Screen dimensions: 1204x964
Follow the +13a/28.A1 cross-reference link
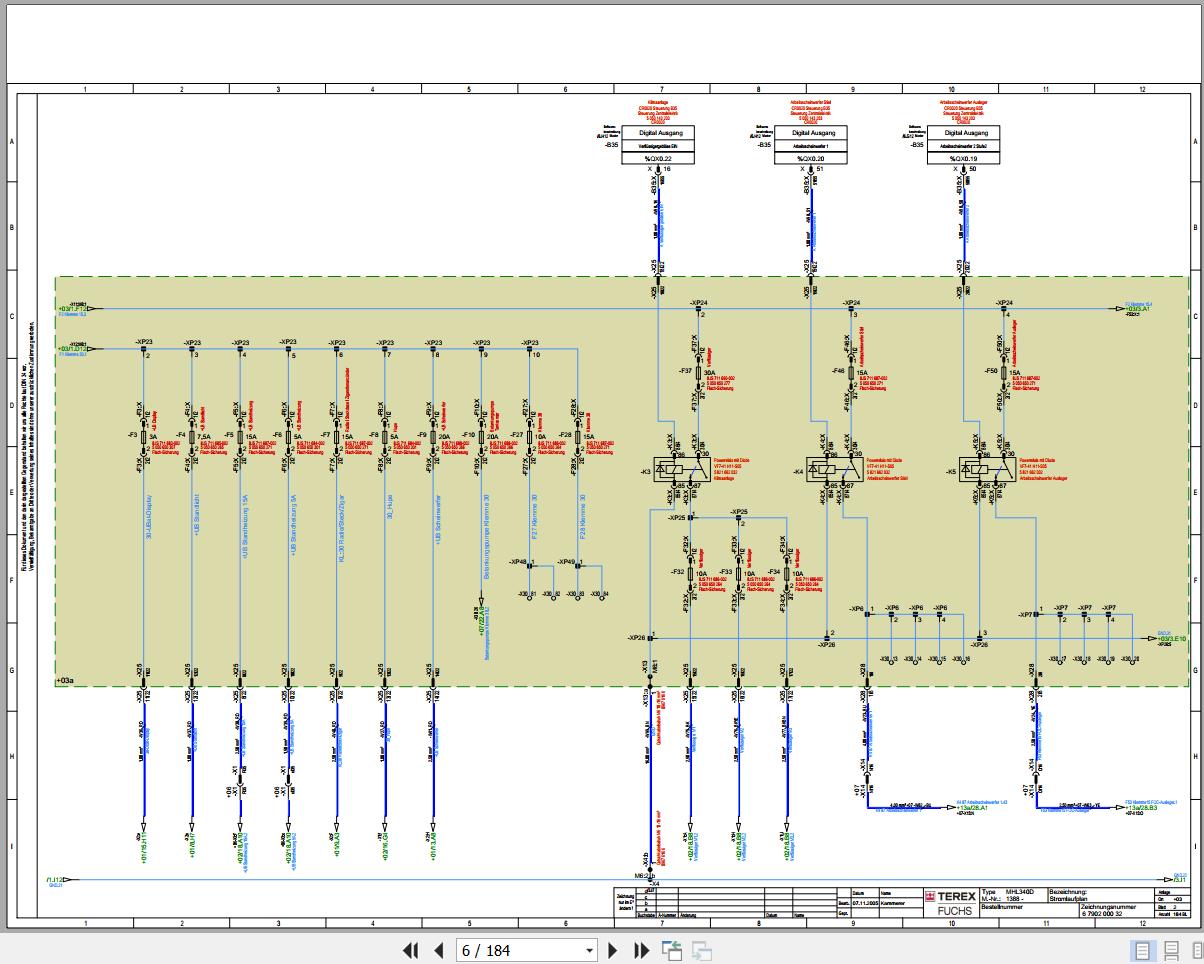coord(969,807)
